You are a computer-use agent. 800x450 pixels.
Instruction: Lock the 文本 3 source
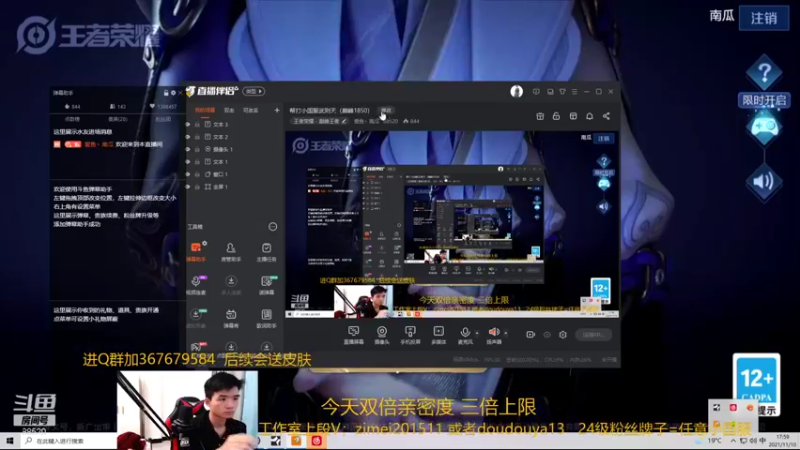click(x=197, y=124)
